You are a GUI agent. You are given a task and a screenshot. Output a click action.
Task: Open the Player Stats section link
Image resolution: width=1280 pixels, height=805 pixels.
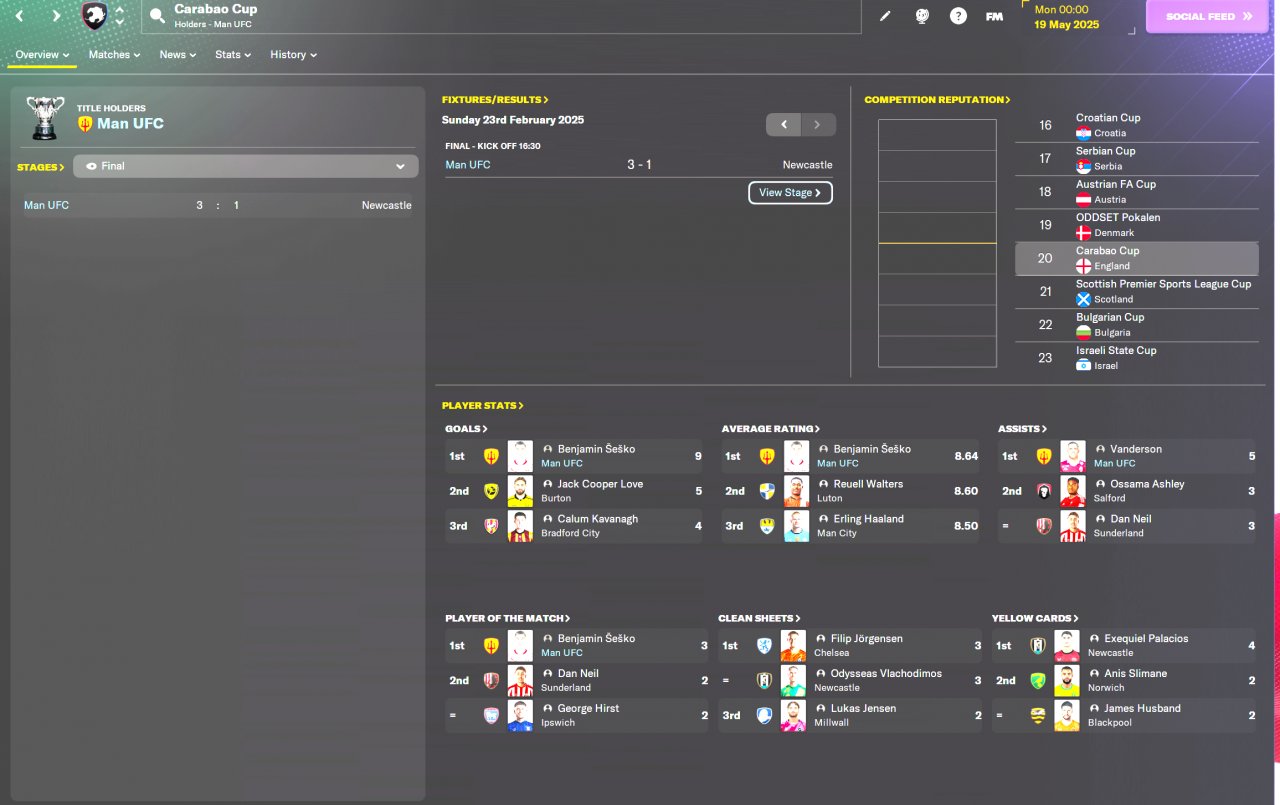tap(482, 406)
